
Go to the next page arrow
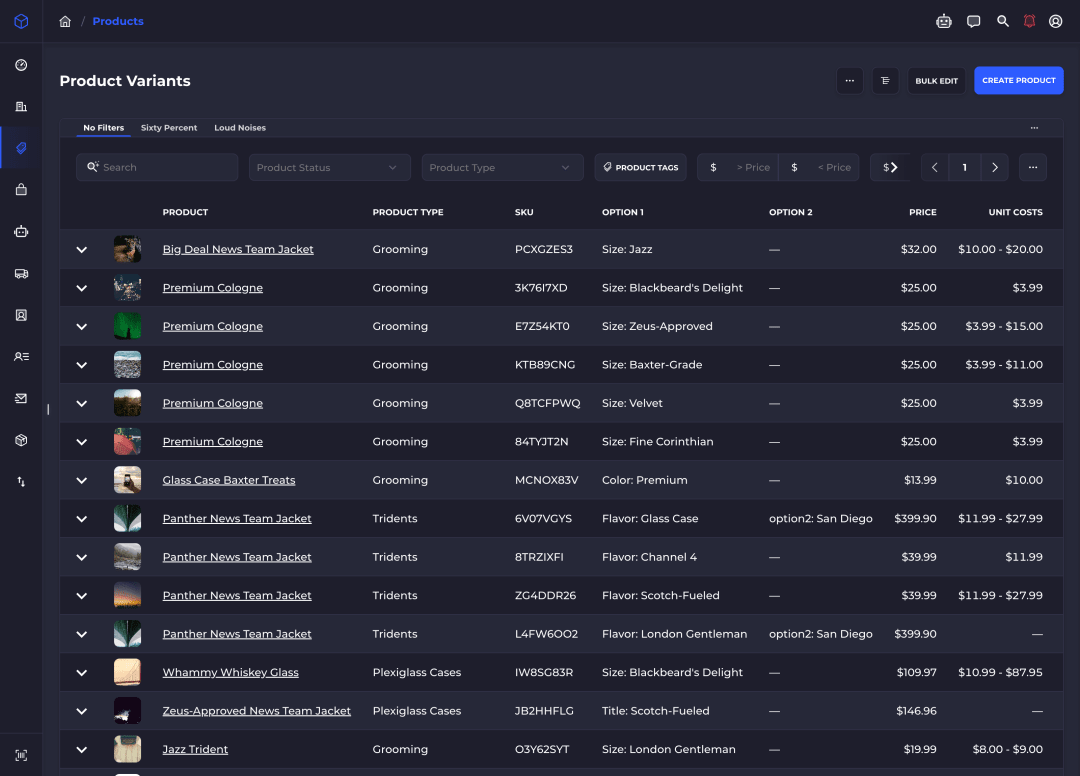coord(995,167)
